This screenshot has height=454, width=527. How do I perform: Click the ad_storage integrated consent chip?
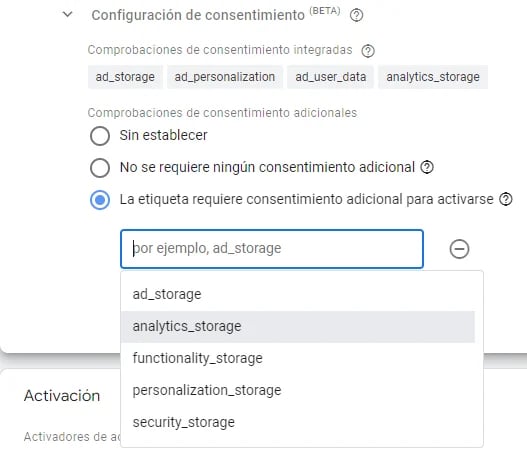[125, 77]
